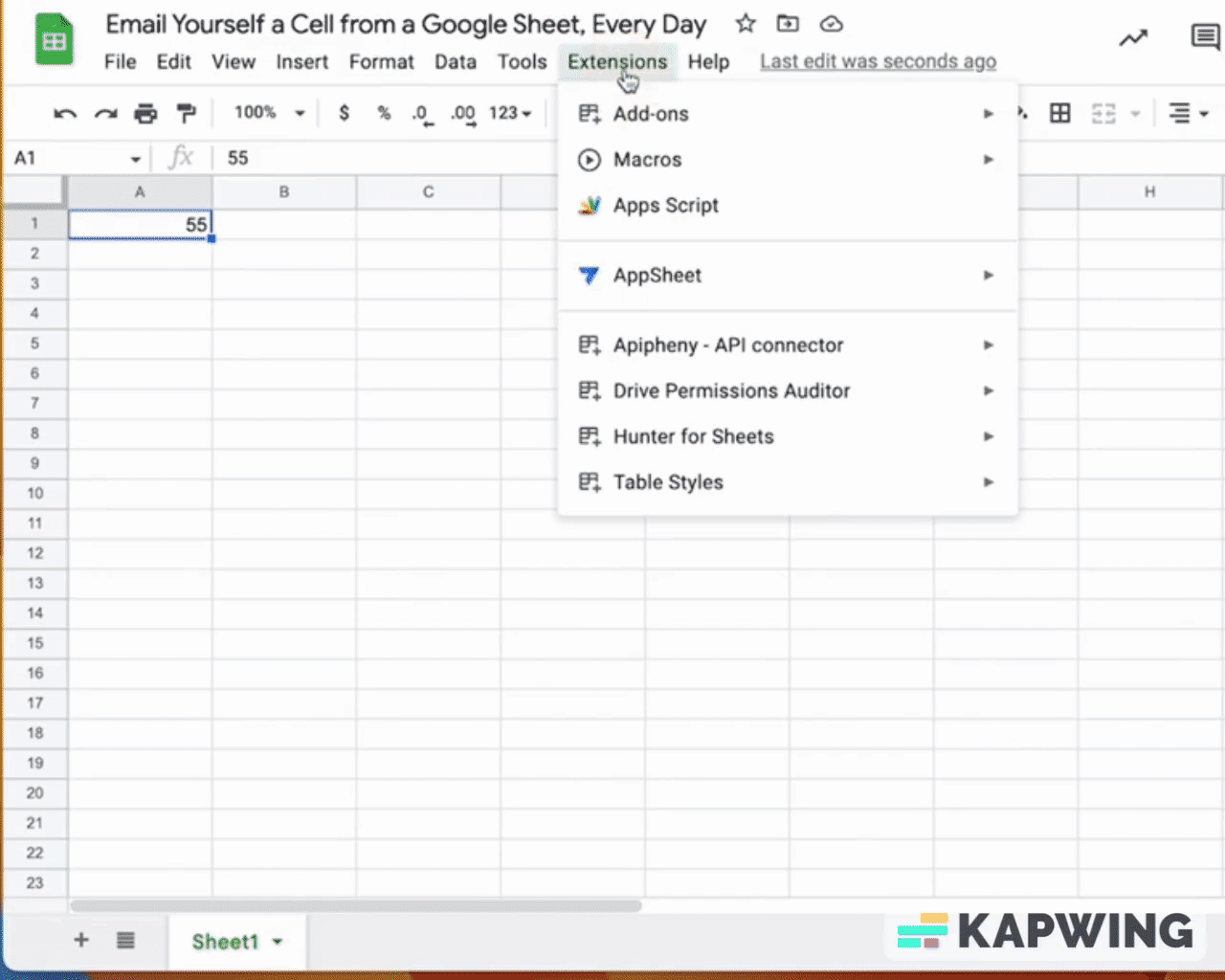Click the redo arrow
Screen dimensions: 1225x980
(x=105, y=114)
